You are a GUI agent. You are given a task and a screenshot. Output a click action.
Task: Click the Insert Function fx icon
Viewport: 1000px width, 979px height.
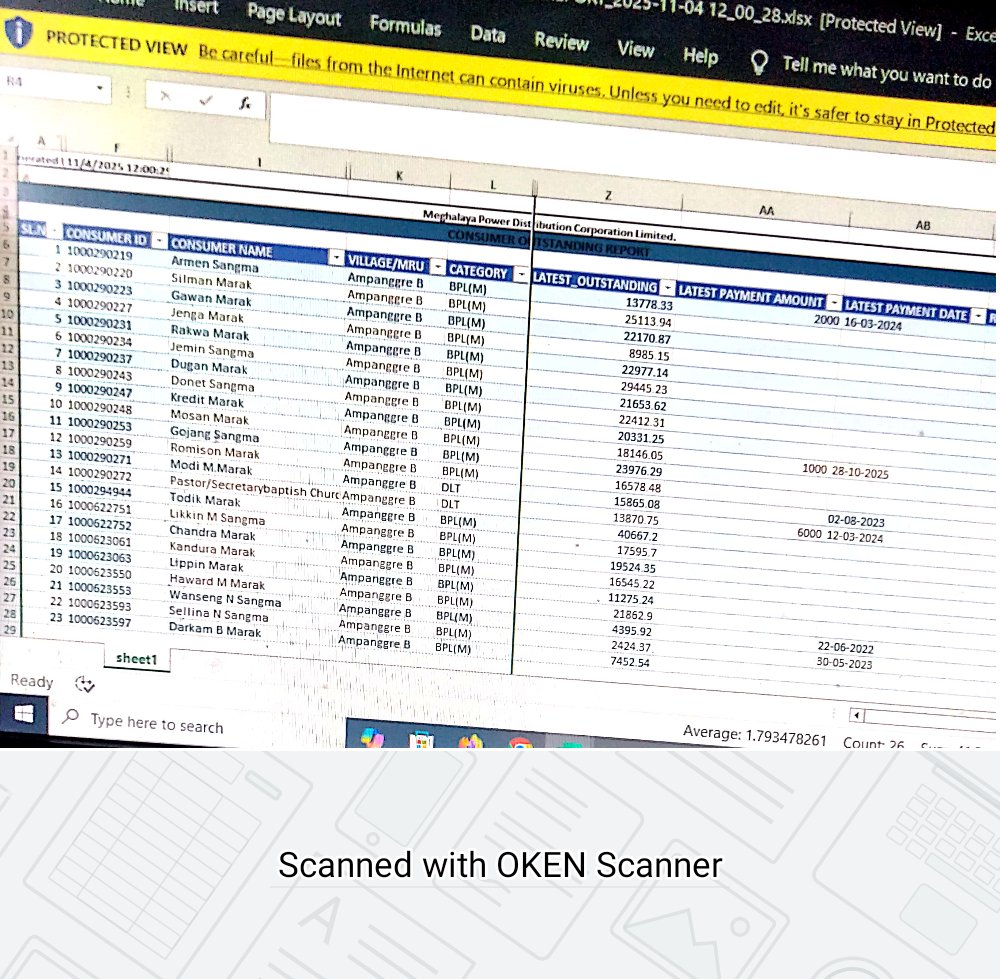245,103
